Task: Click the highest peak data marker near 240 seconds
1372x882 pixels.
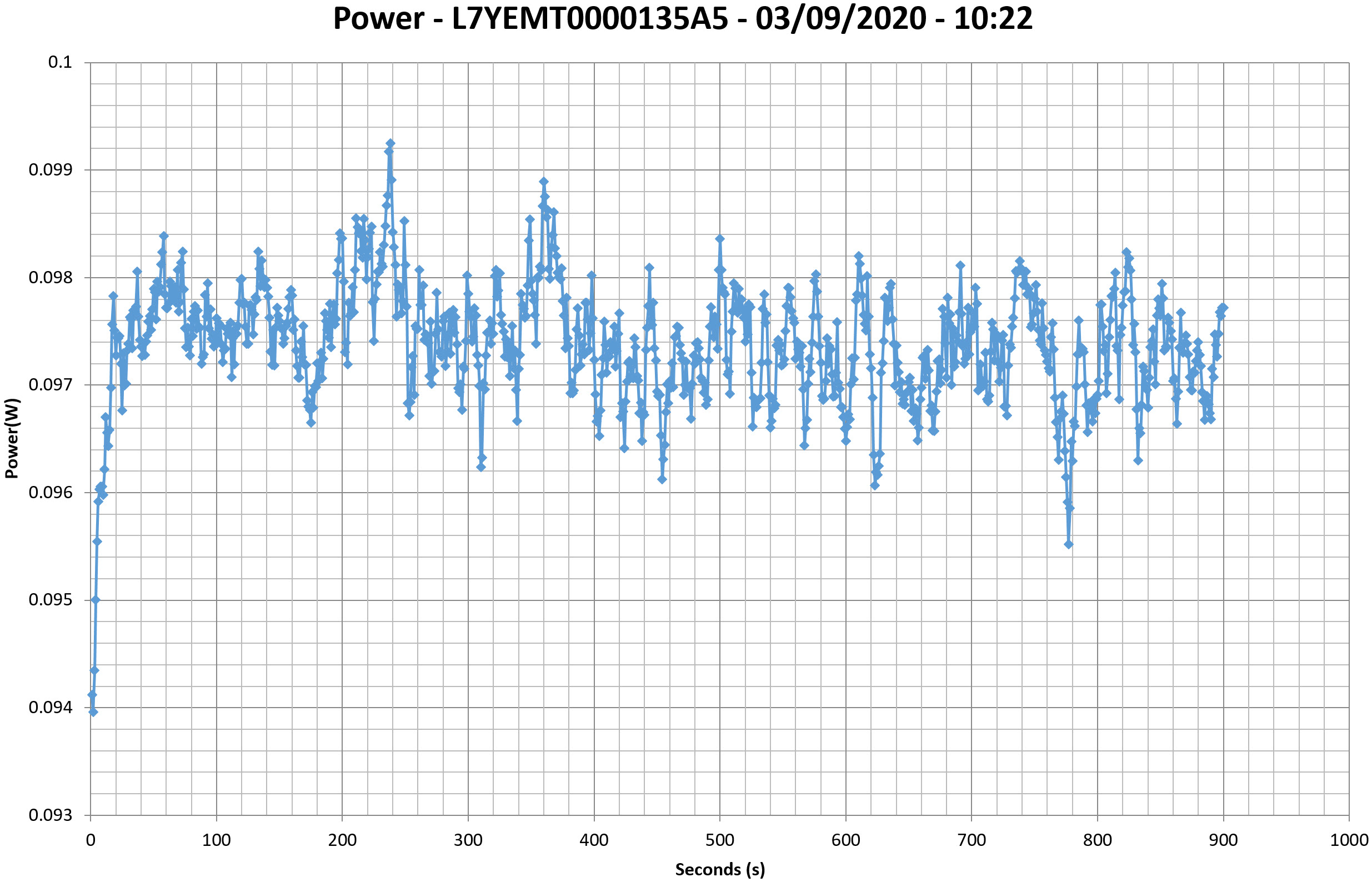Action: (390, 143)
